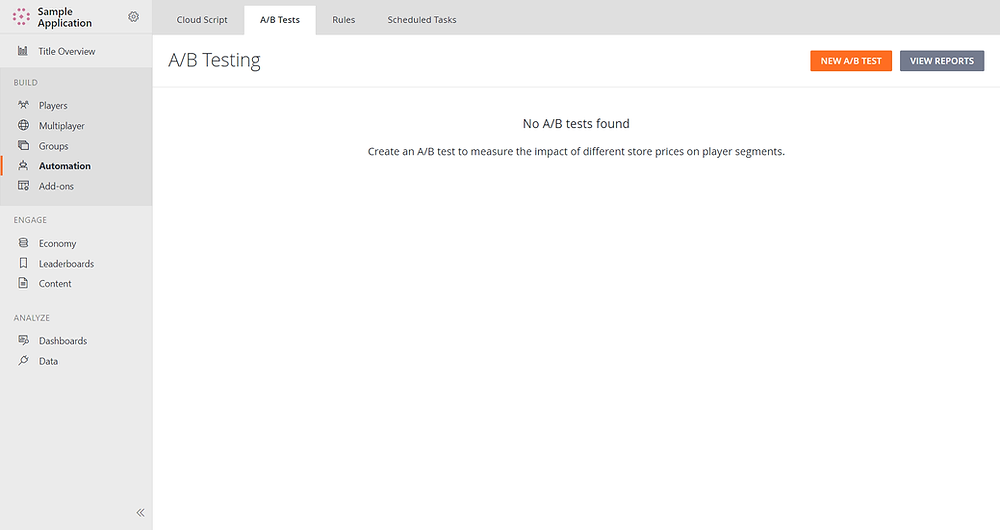The height and width of the screenshot is (530, 1000).
Task: Click the Automation icon in sidebar
Action: [x=24, y=166]
